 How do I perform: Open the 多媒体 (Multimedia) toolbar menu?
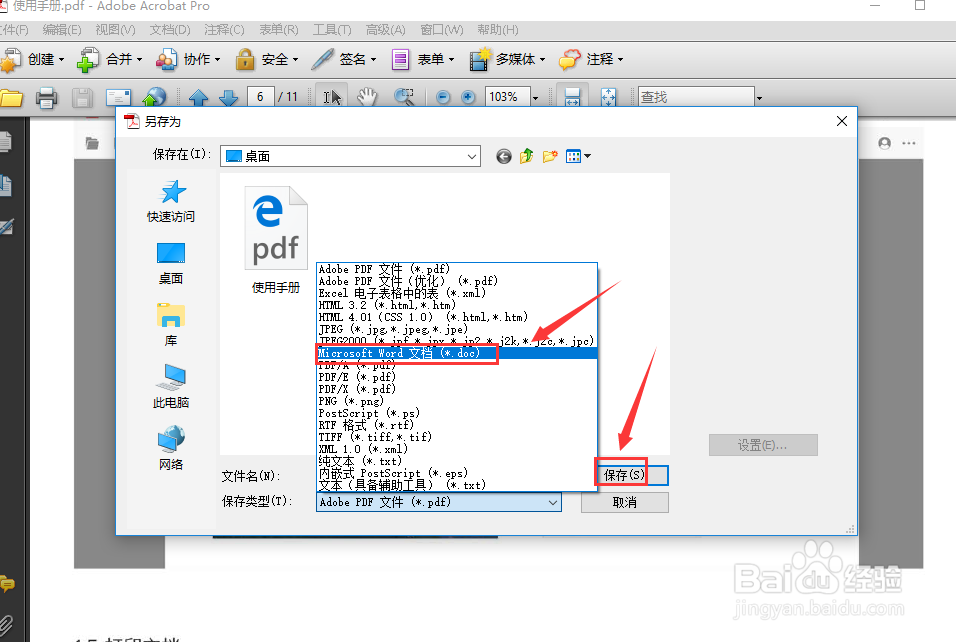pyautogui.click(x=507, y=60)
